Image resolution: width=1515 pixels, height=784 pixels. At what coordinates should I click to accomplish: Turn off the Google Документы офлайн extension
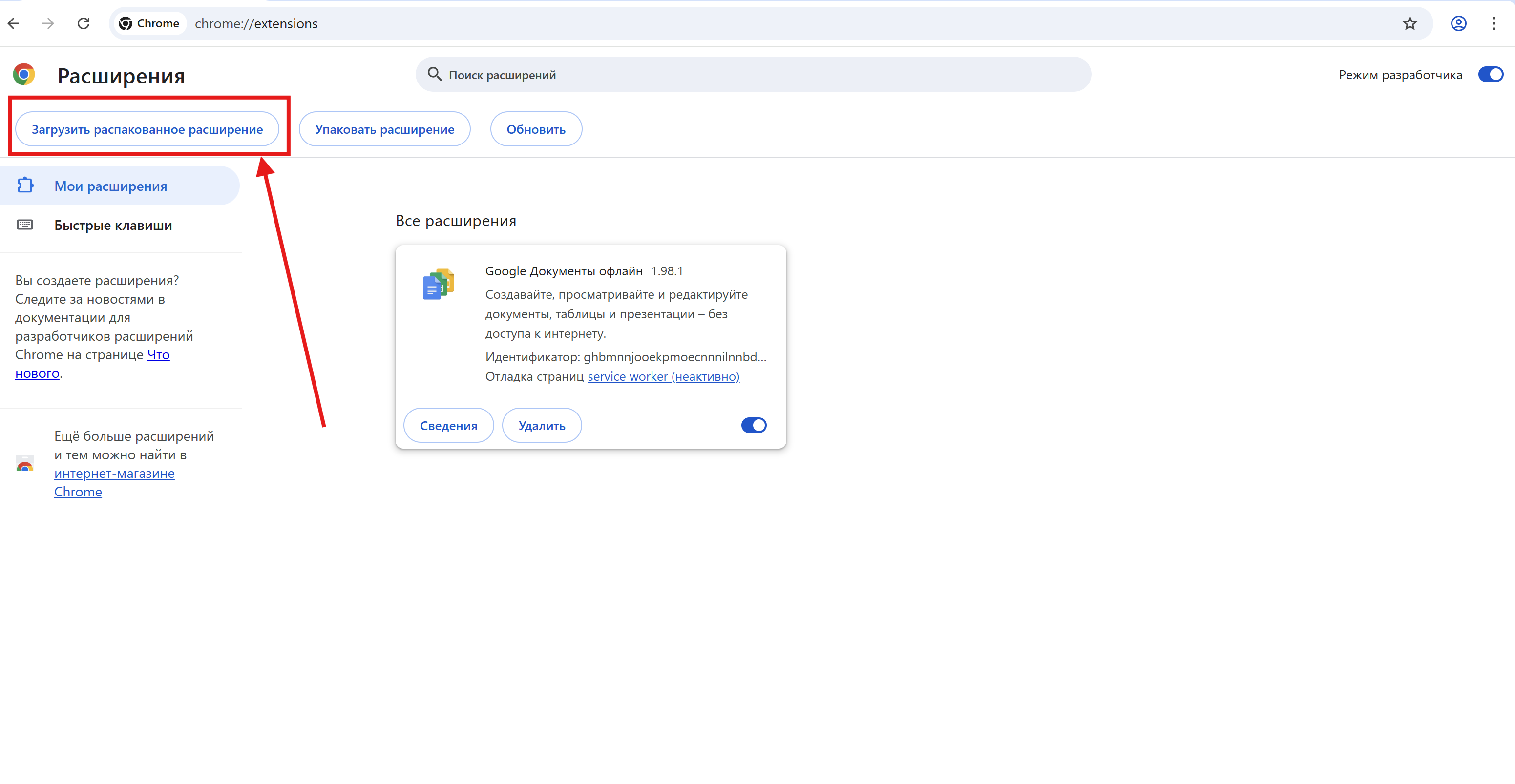[754, 425]
